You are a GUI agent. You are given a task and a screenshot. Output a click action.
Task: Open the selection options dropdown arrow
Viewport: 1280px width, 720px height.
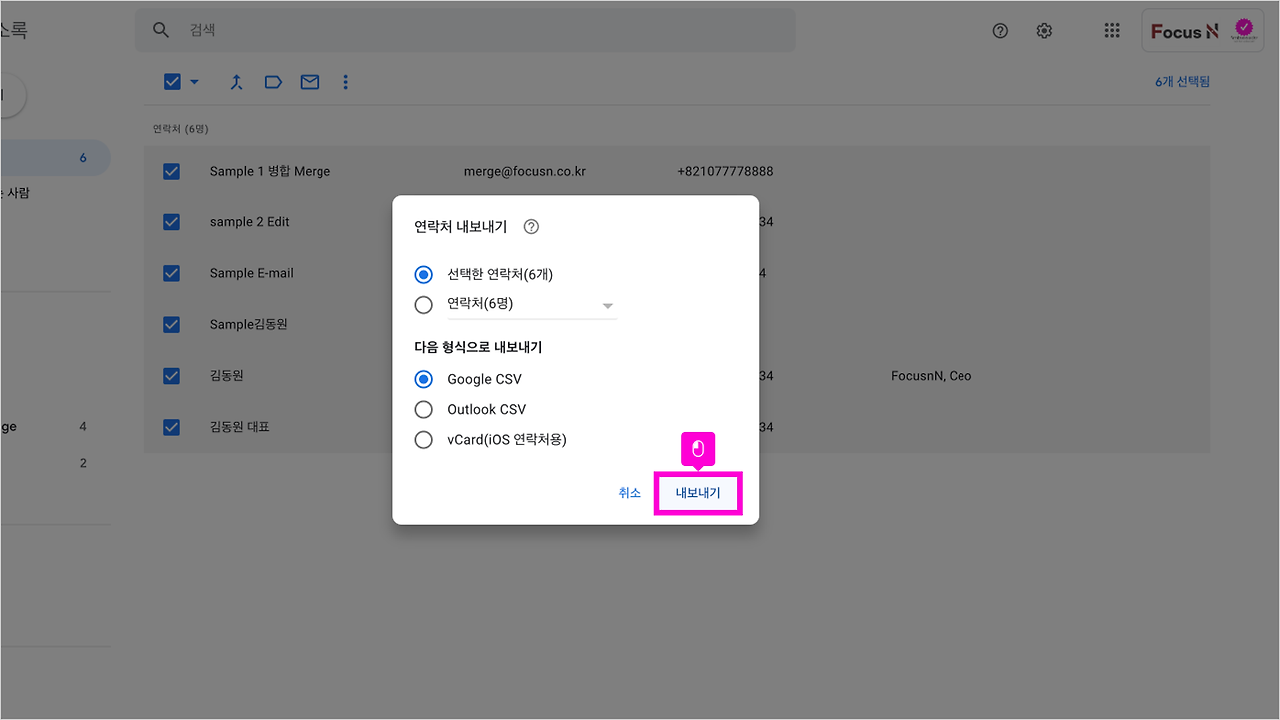(x=193, y=81)
